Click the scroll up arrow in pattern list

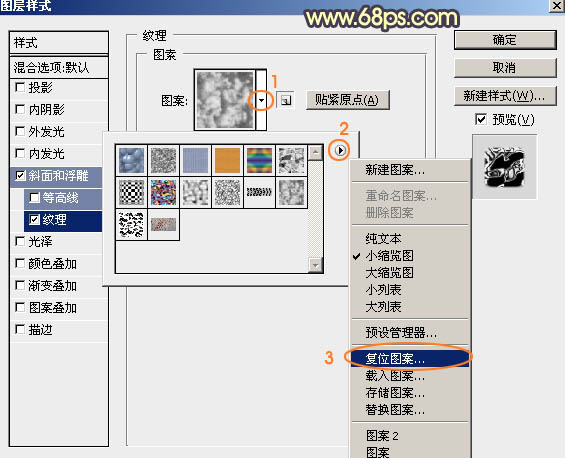315,153
